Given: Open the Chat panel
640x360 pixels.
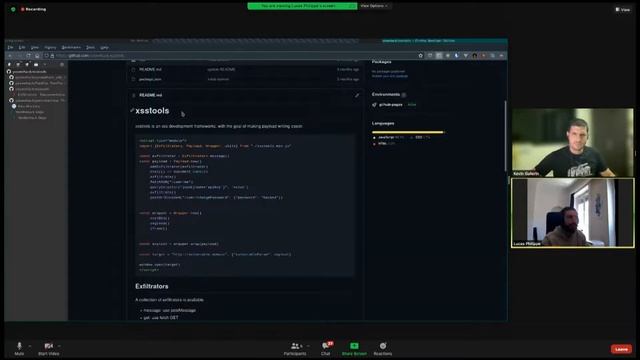Looking at the screenshot, I should [326, 349].
